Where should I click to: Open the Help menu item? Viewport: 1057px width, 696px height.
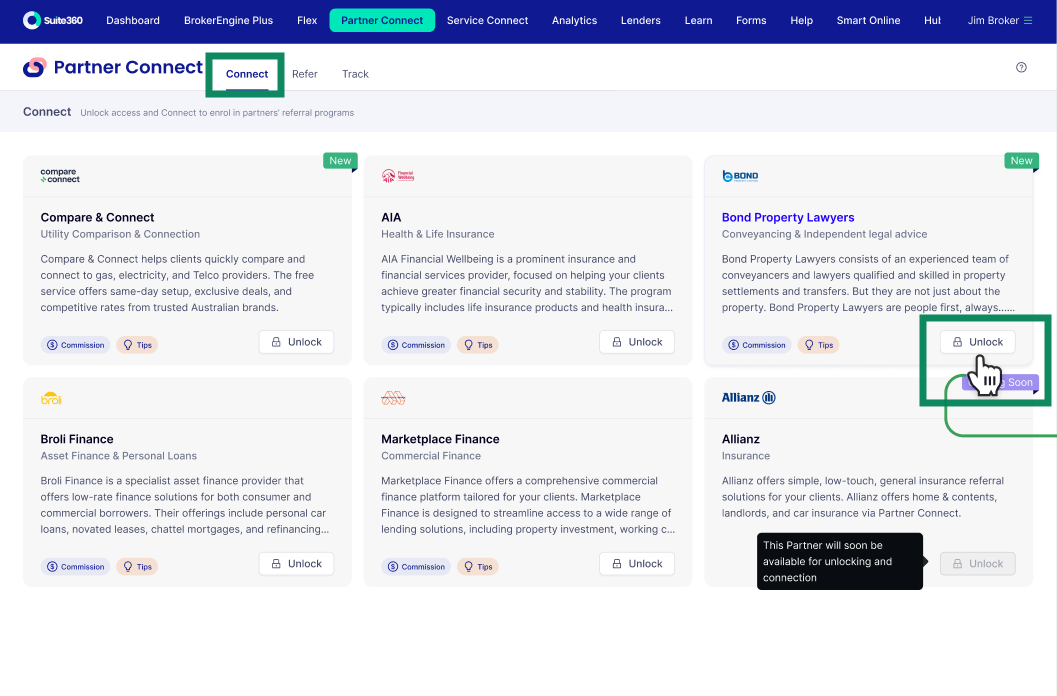pyautogui.click(x=802, y=20)
